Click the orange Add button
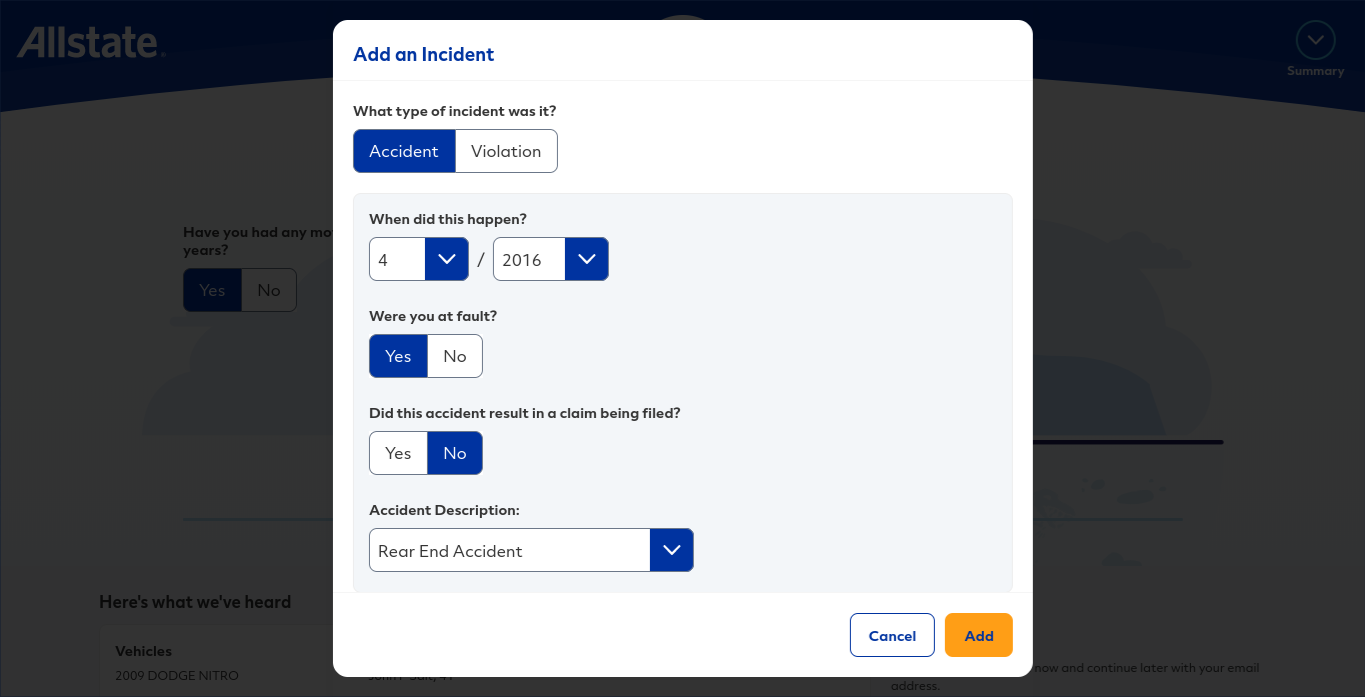1365x697 pixels. (978, 635)
